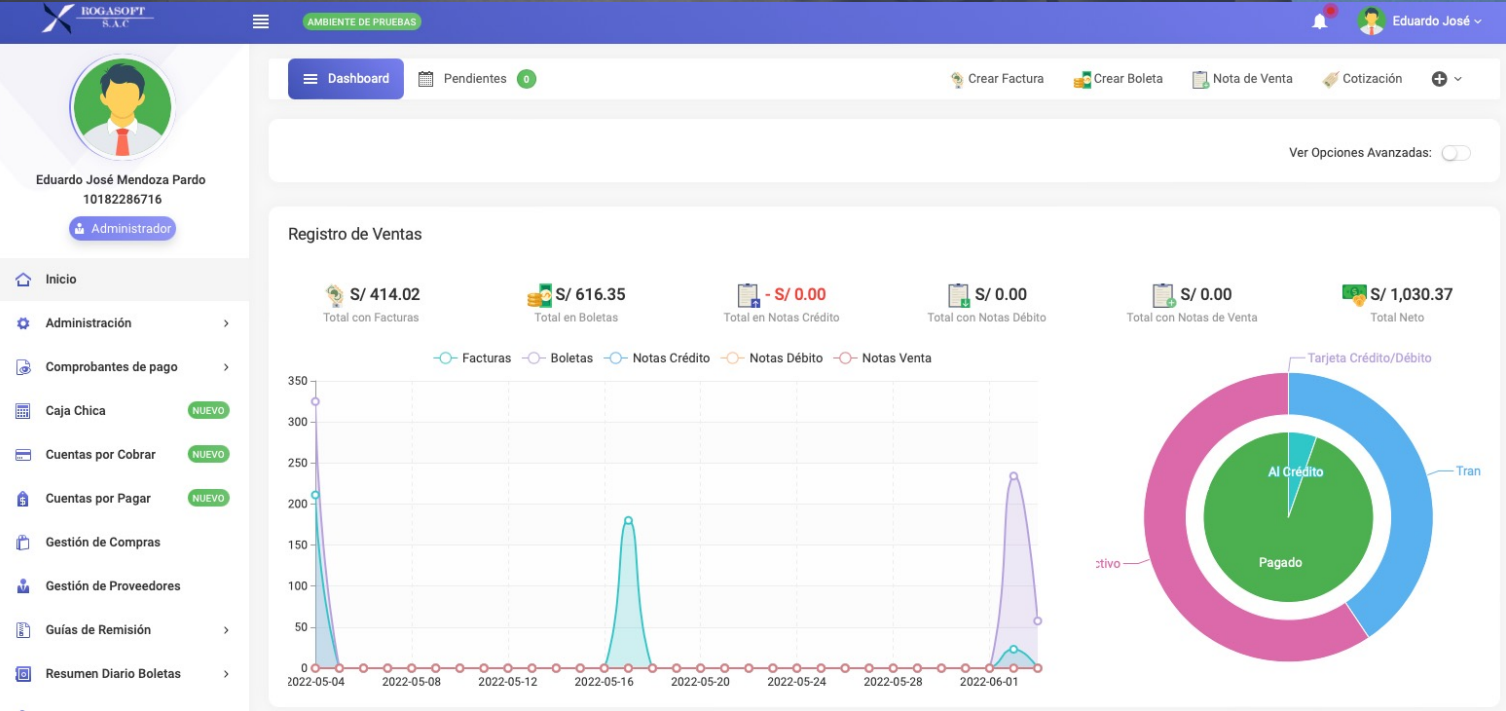Enable Ver Opciones Avanzadas switch
This screenshot has width=1506, height=711.
pos(1456,152)
